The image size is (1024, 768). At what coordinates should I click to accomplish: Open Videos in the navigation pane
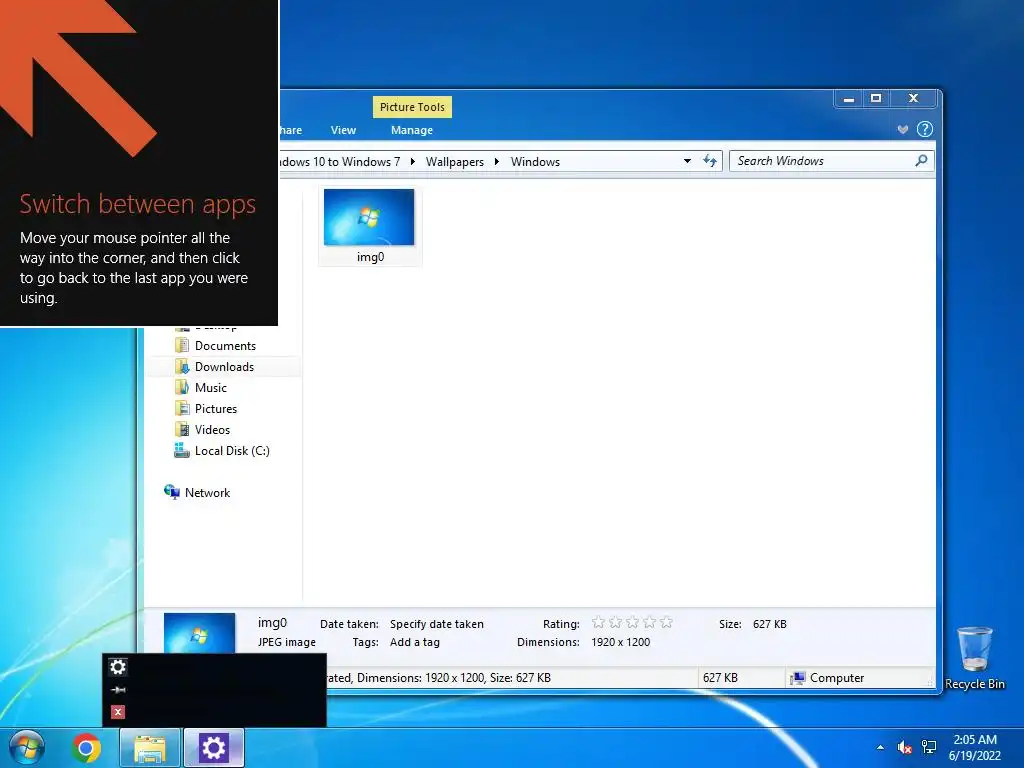pos(212,429)
